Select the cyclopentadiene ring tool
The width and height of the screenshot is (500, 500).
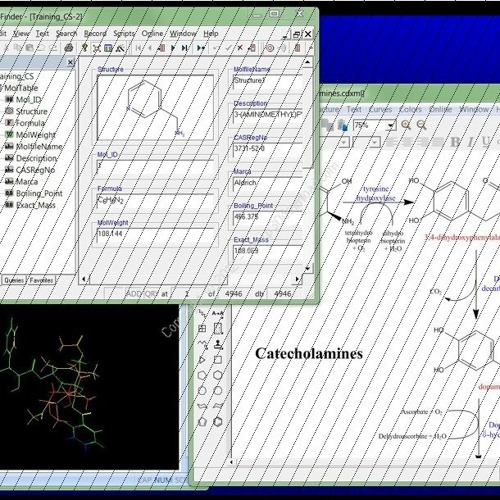(x=202, y=422)
